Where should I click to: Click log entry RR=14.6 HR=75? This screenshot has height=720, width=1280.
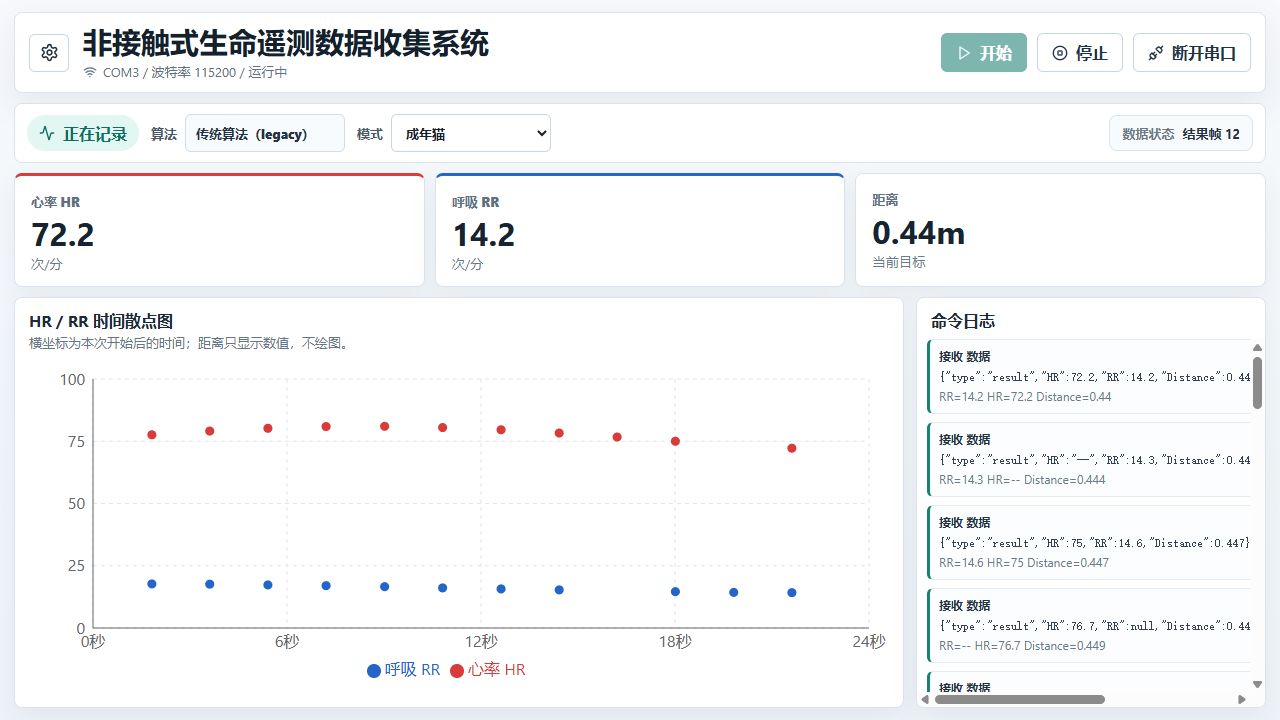1090,542
